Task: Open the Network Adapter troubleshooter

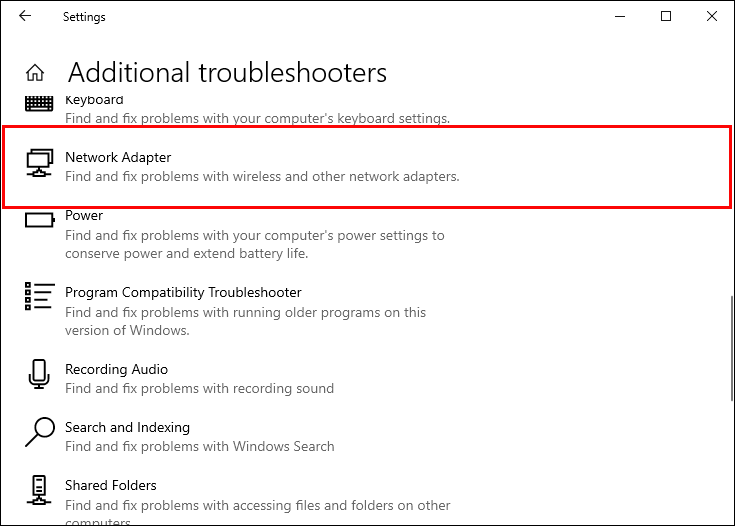Action: pyautogui.click(x=118, y=158)
